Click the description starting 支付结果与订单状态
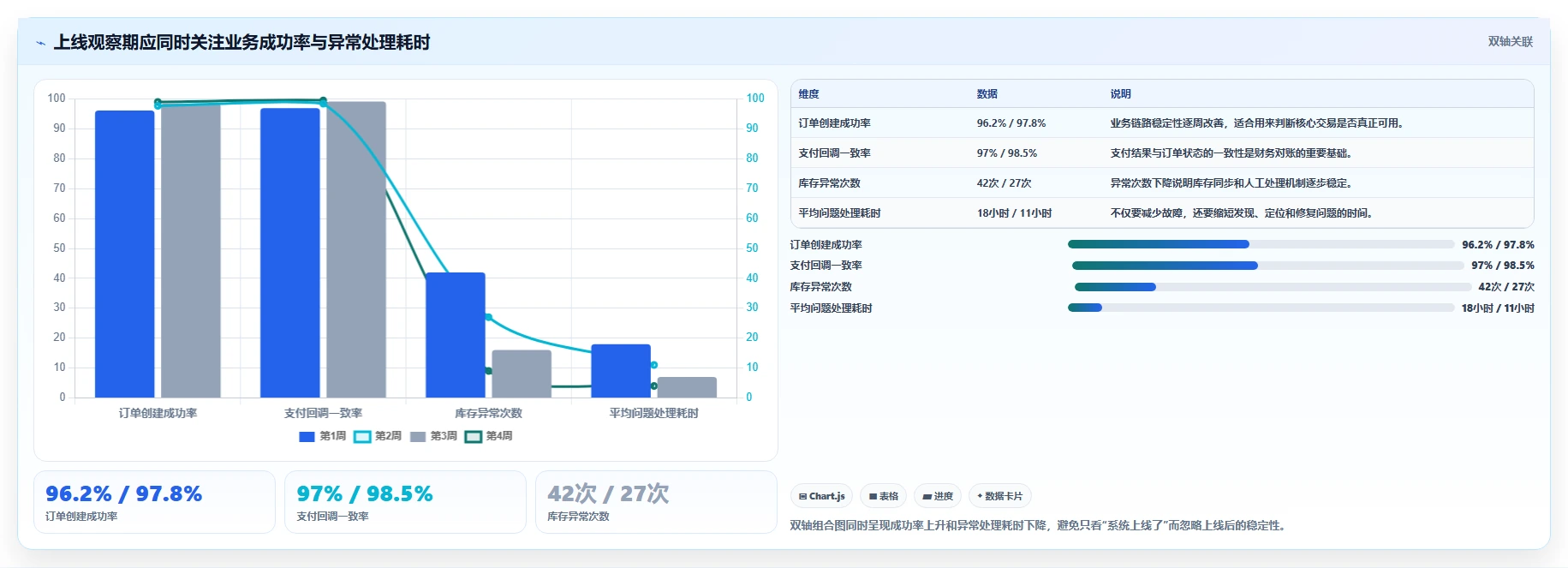Viewport: 1568px width, 568px height. tap(1231, 153)
